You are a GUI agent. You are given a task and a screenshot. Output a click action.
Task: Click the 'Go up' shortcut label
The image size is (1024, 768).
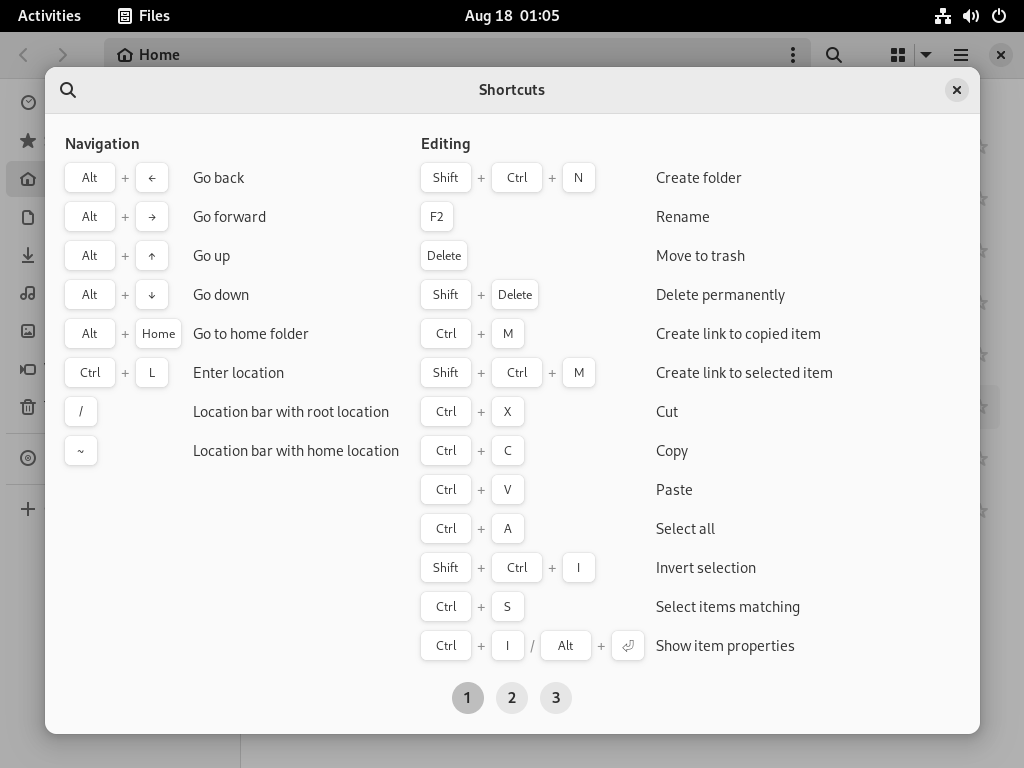click(x=212, y=256)
